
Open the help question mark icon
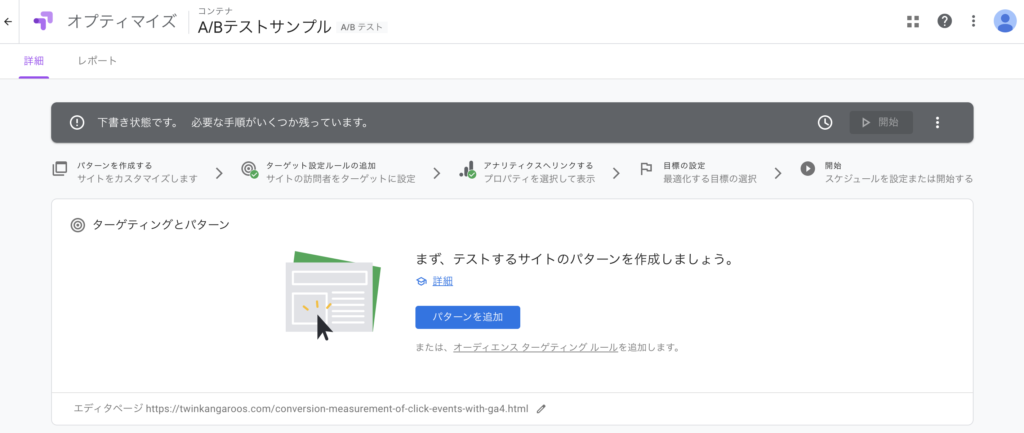pos(944,22)
